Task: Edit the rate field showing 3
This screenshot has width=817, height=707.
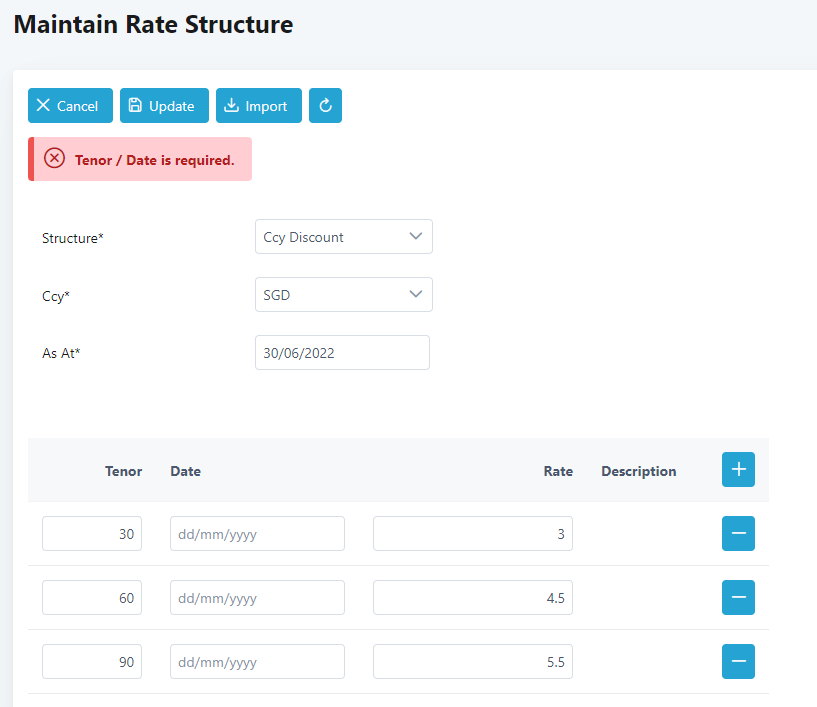Action: tap(472, 534)
